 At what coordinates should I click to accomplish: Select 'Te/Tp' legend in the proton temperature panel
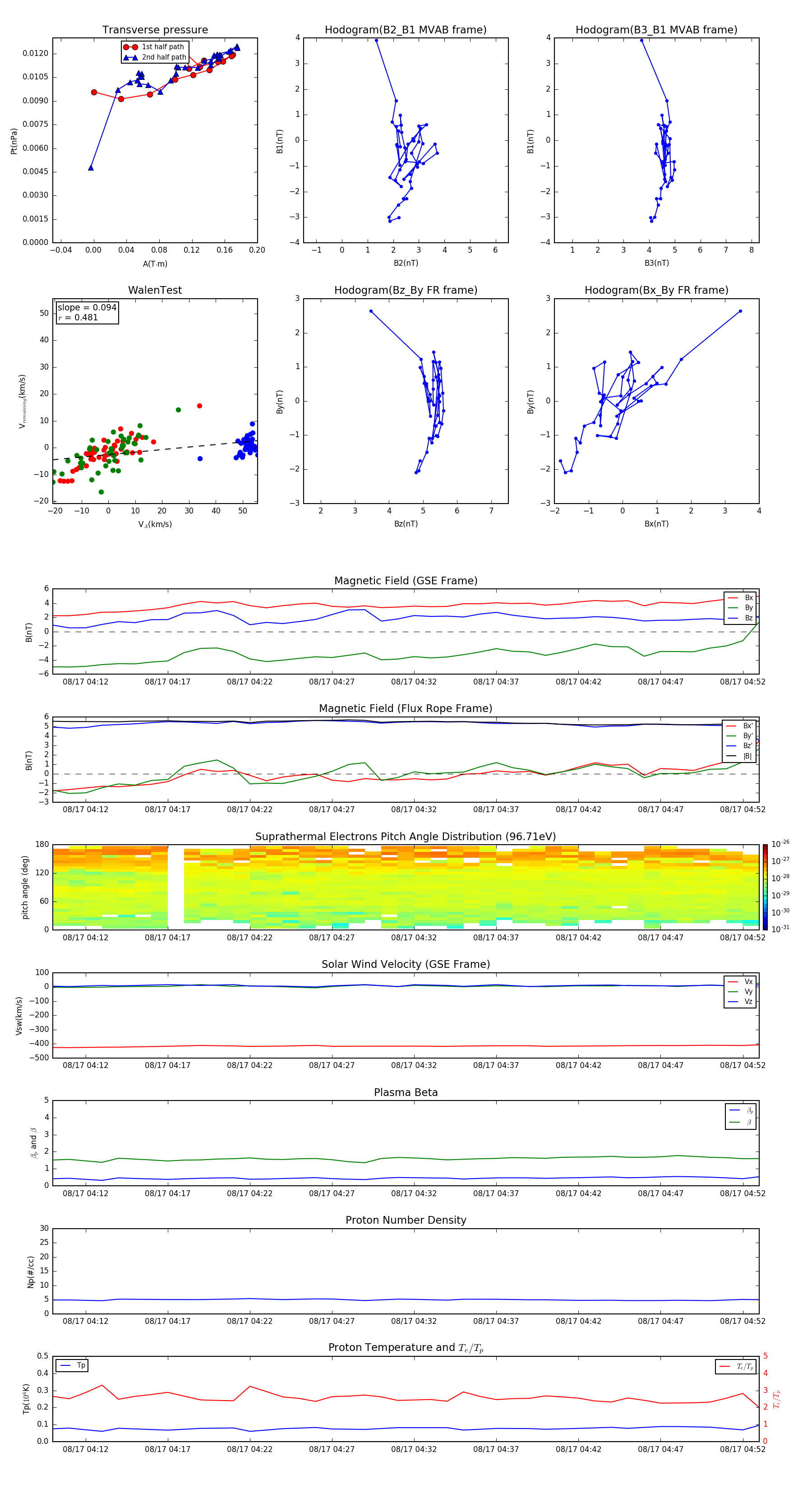[x=736, y=1366]
